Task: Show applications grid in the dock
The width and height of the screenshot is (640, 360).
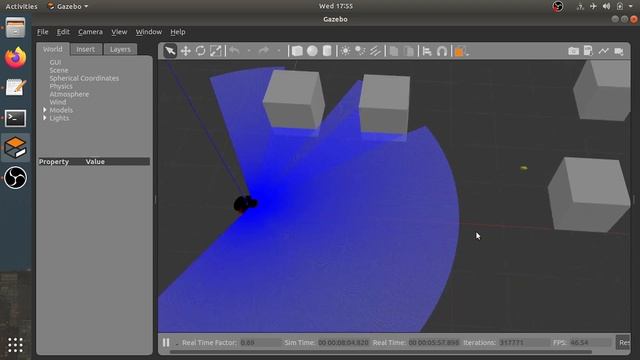Action: click(16, 345)
